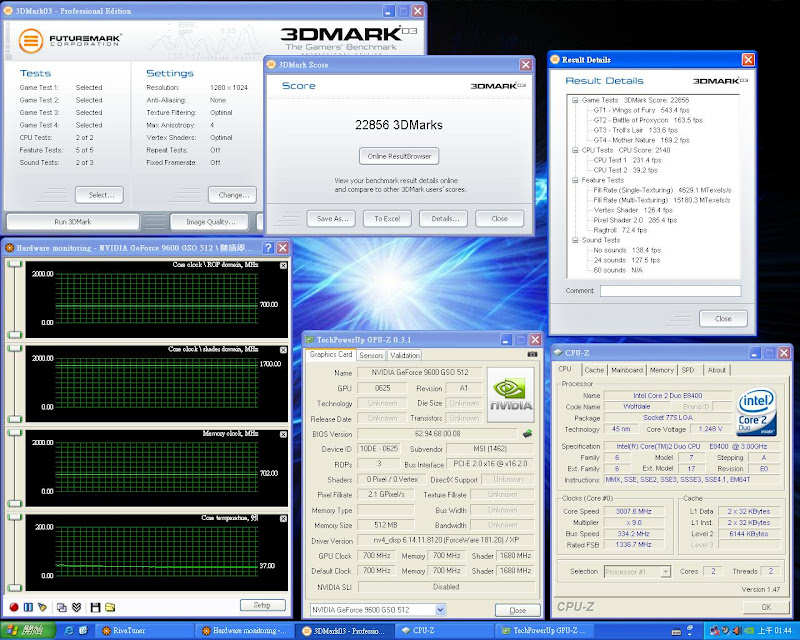Switch to the Validation tab in GPU-Z
This screenshot has height=640, width=800.
[x=405, y=355]
